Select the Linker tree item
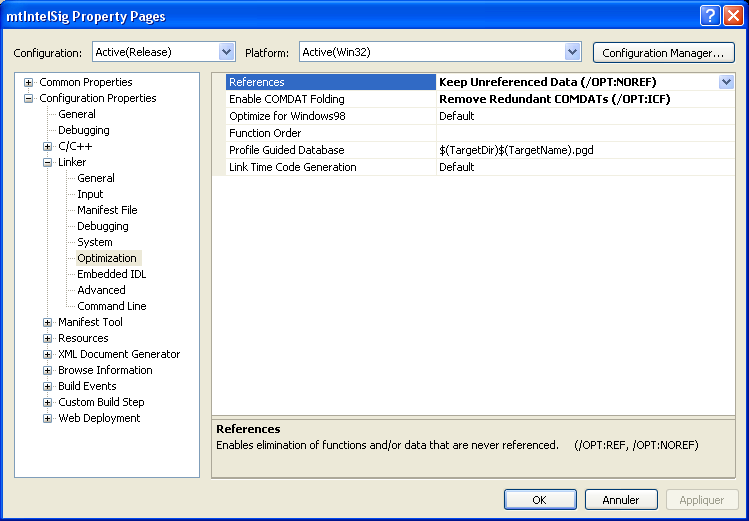This screenshot has height=521, width=749. (72, 162)
